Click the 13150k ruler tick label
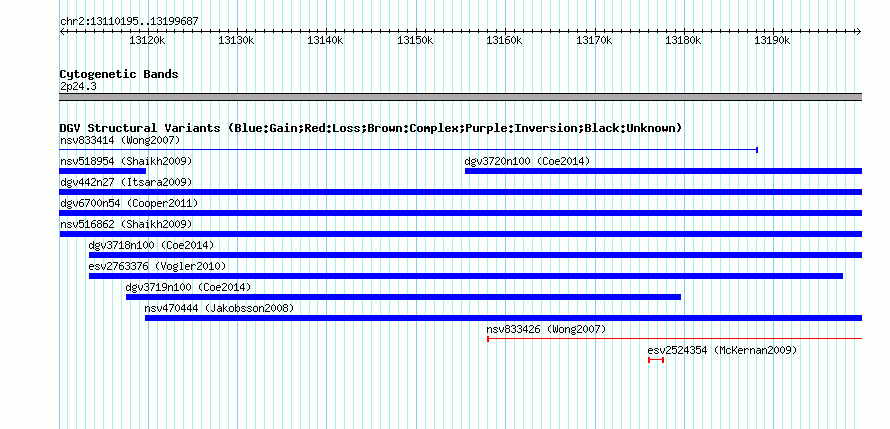Viewport: 890px width, 429px height. [x=415, y=40]
